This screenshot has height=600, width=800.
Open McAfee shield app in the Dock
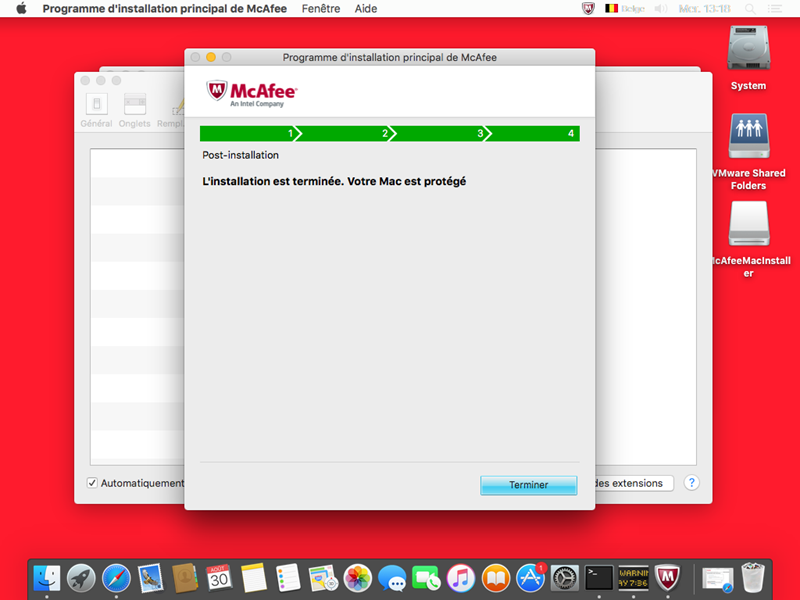tap(667, 578)
